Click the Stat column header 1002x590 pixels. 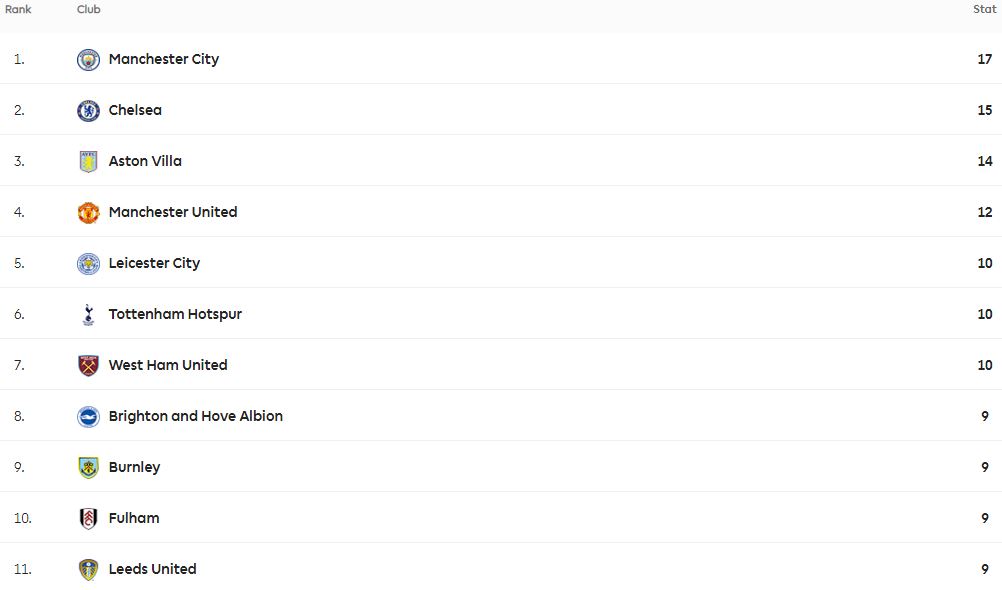coord(984,10)
